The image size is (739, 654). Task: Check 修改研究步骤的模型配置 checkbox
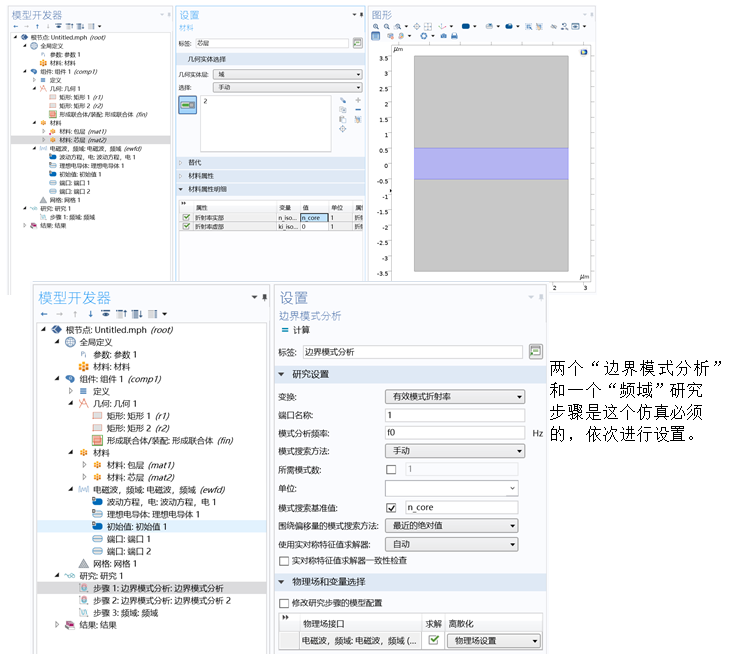284,603
